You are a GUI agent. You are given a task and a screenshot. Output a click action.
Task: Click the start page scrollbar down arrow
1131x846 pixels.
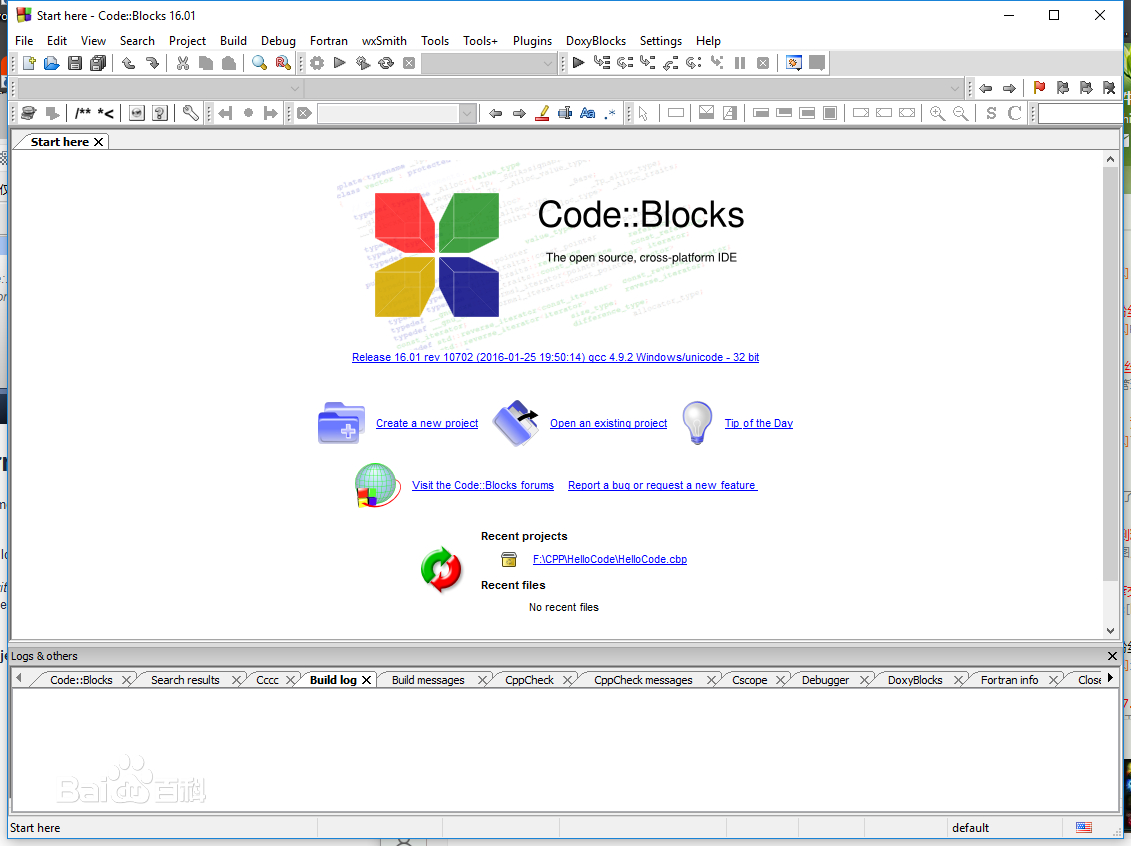1110,631
